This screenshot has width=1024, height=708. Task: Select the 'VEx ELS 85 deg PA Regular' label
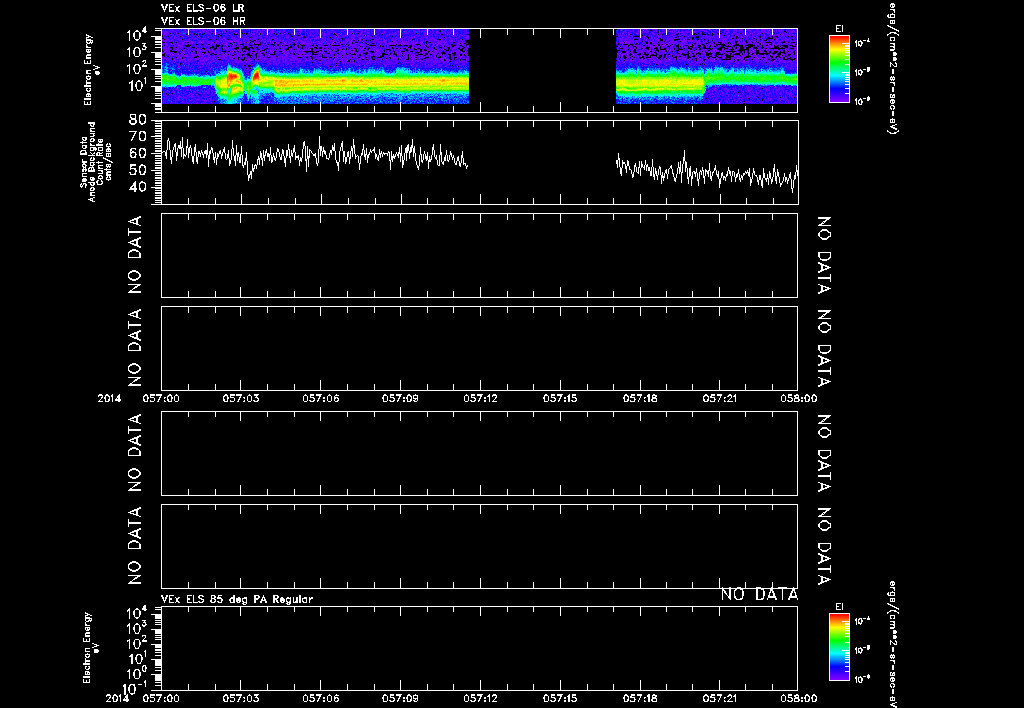coord(236,599)
